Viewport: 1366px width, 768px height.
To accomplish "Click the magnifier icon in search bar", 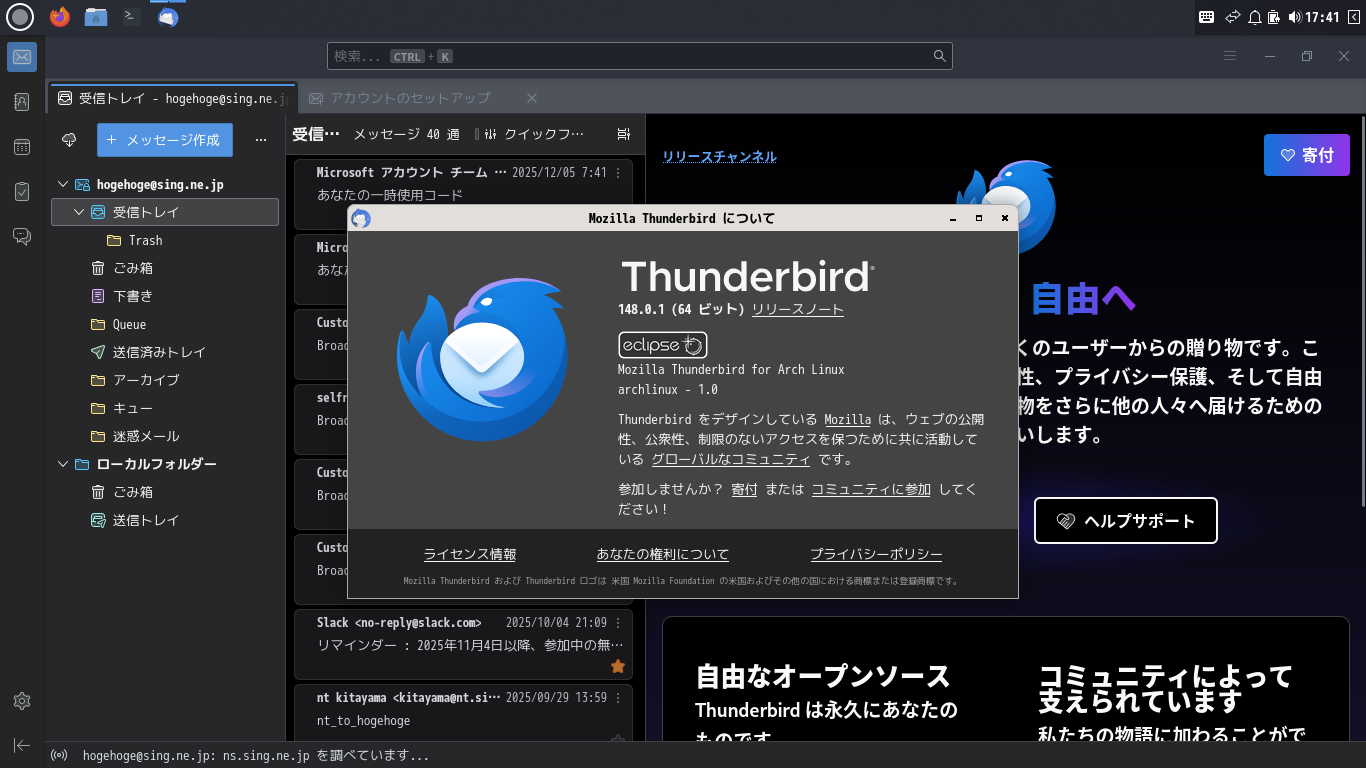I will point(940,56).
